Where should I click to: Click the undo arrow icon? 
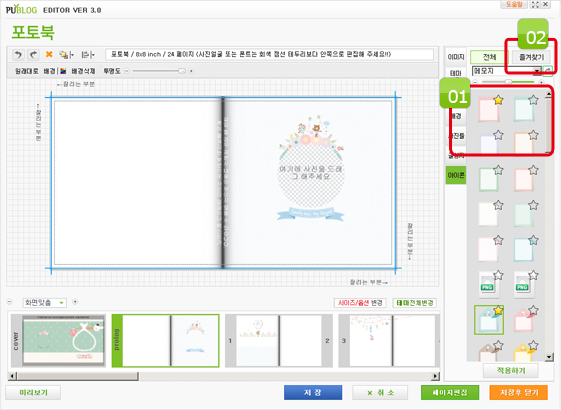point(18,54)
